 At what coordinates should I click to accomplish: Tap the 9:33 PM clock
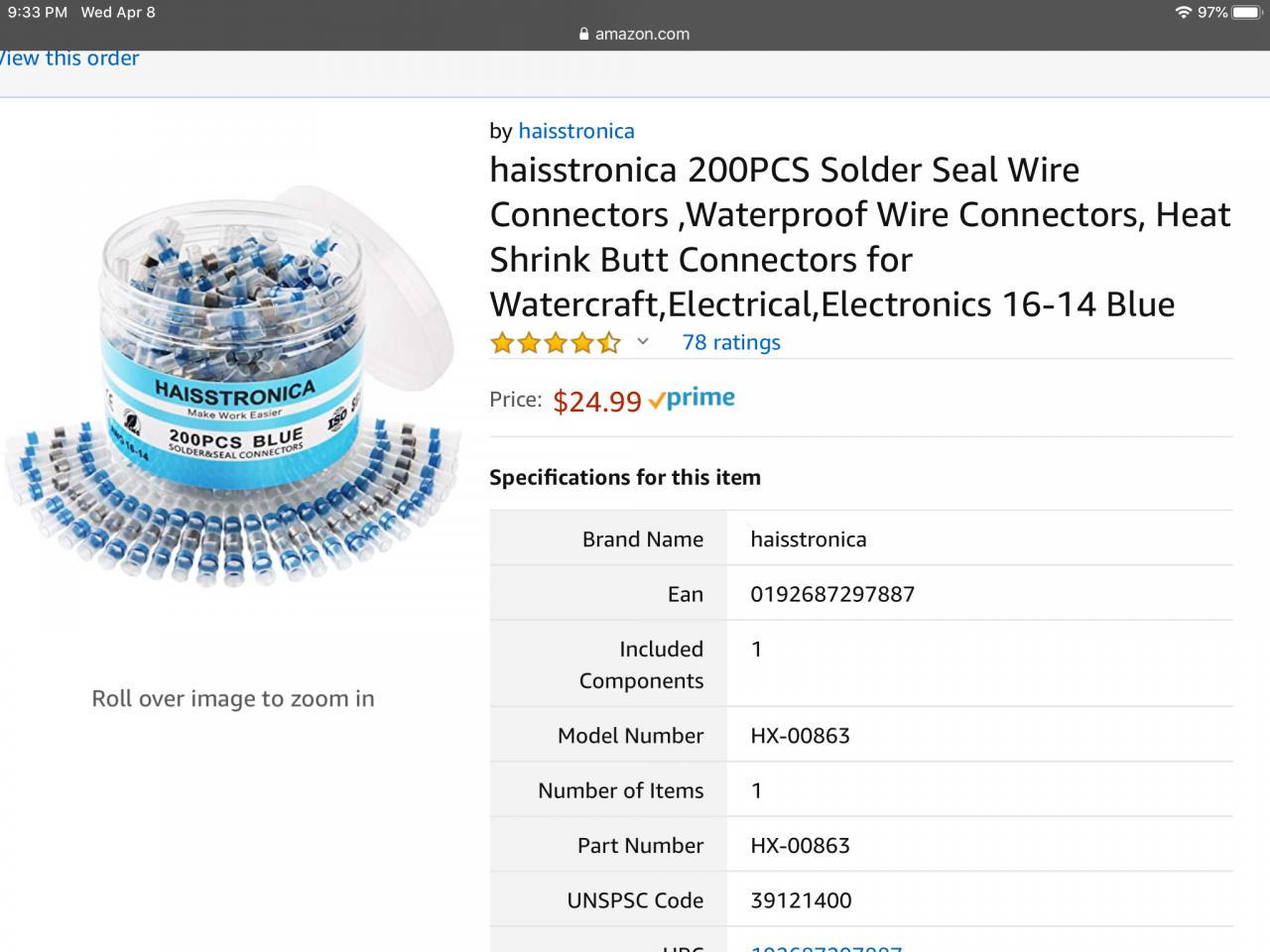pyautogui.click(x=38, y=12)
